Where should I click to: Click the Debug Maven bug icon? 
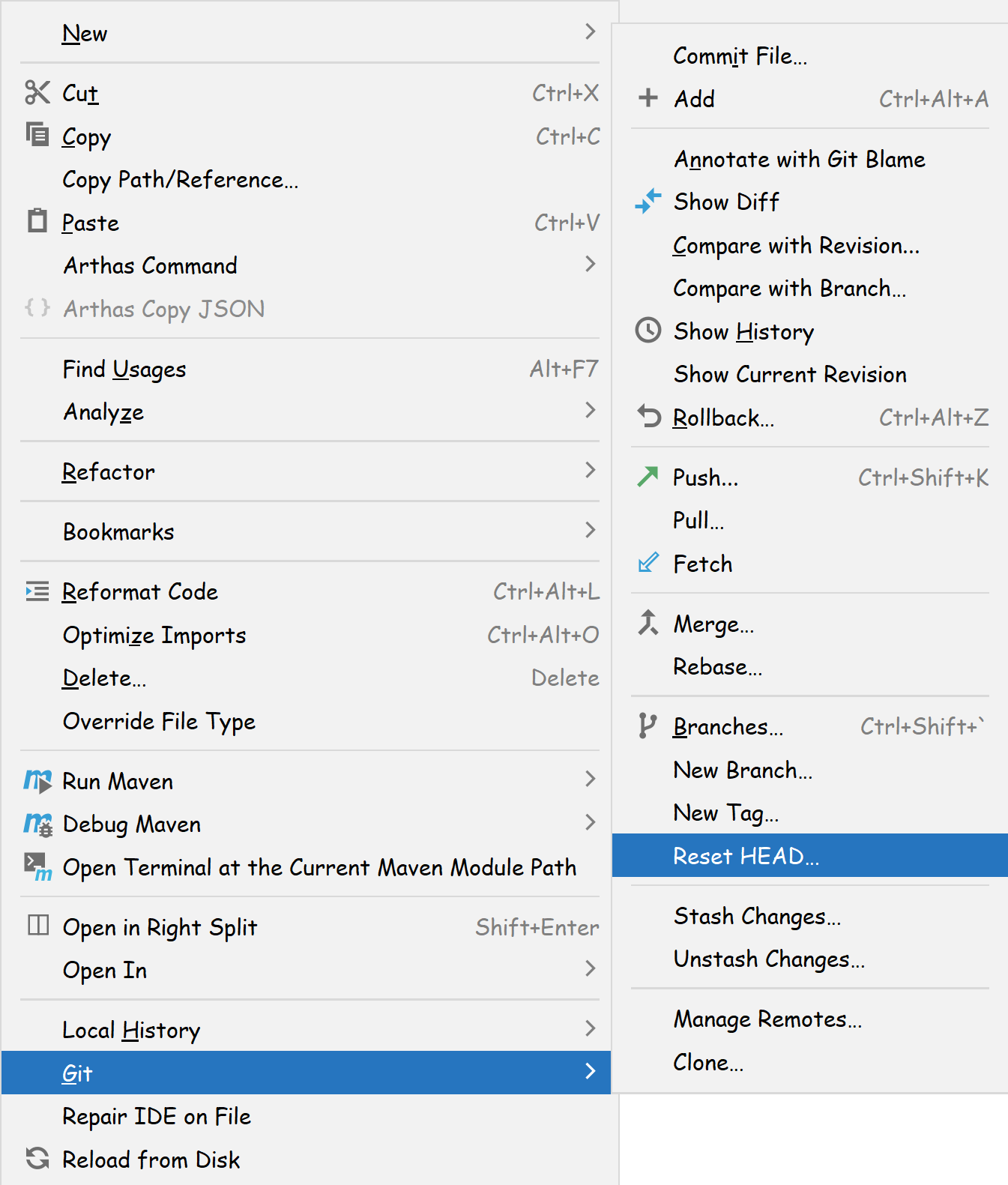tap(37, 824)
